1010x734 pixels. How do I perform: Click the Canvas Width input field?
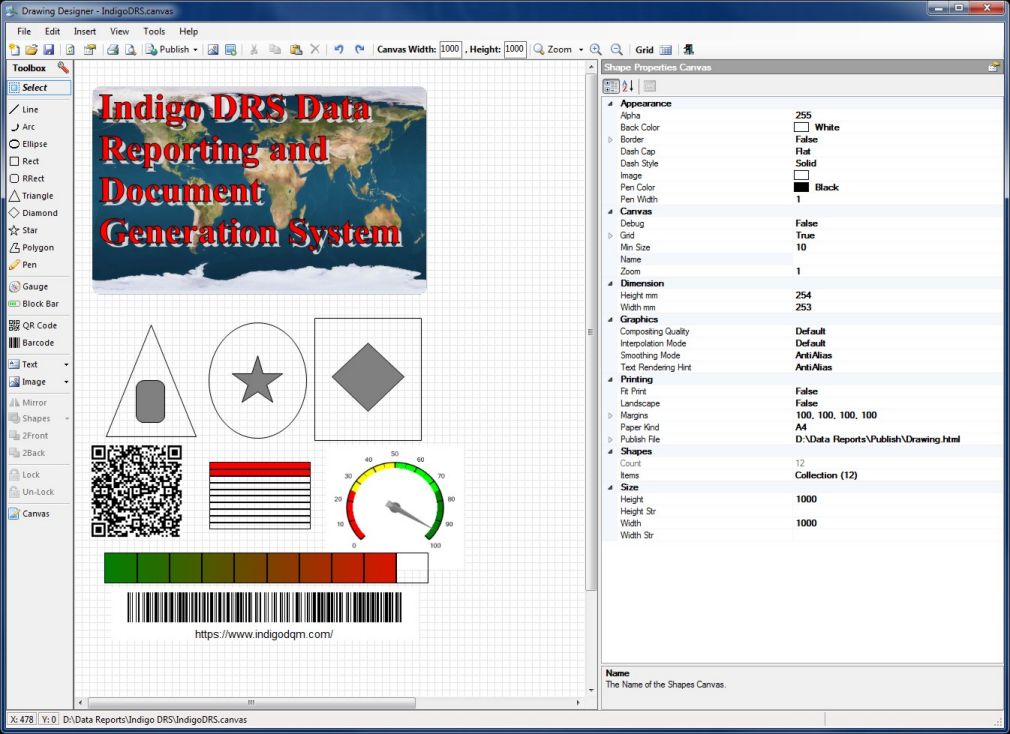[x=450, y=49]
